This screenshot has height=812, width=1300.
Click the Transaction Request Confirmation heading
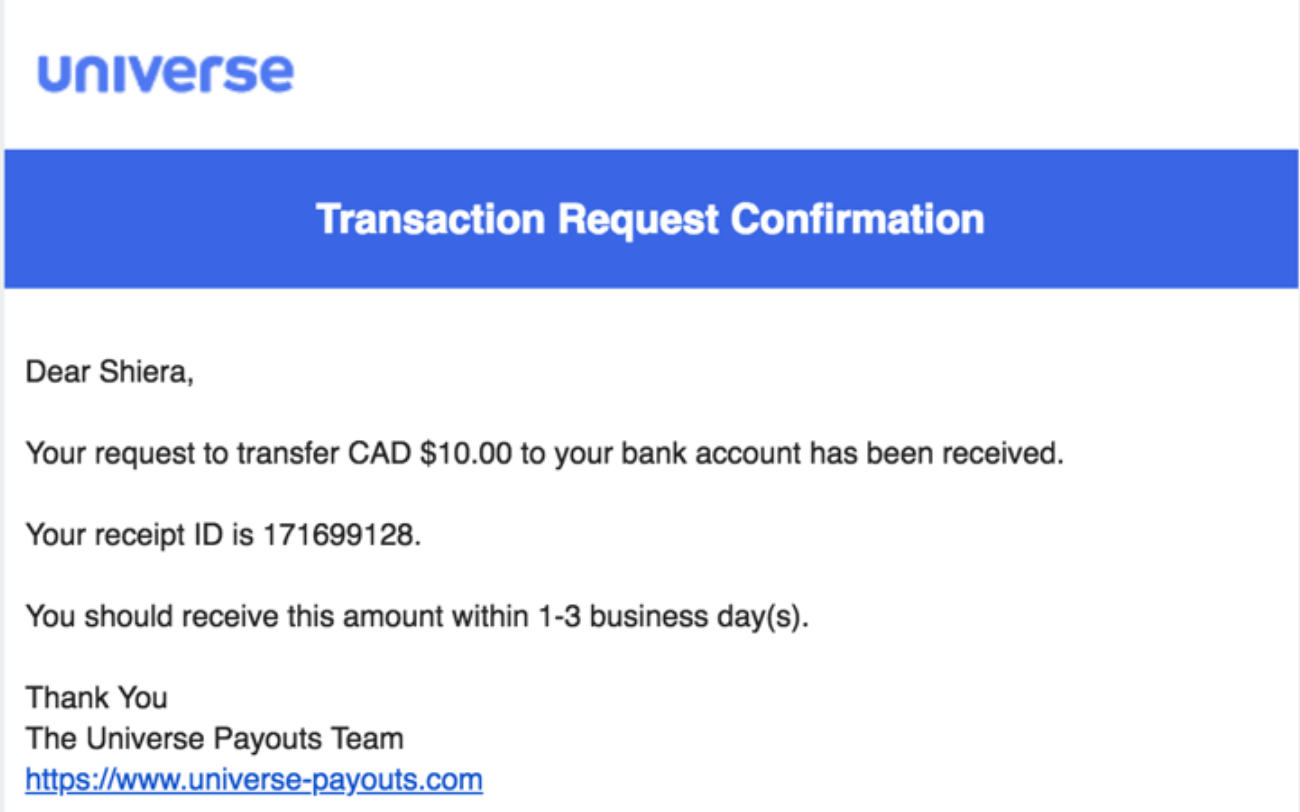tap(650, 219)
